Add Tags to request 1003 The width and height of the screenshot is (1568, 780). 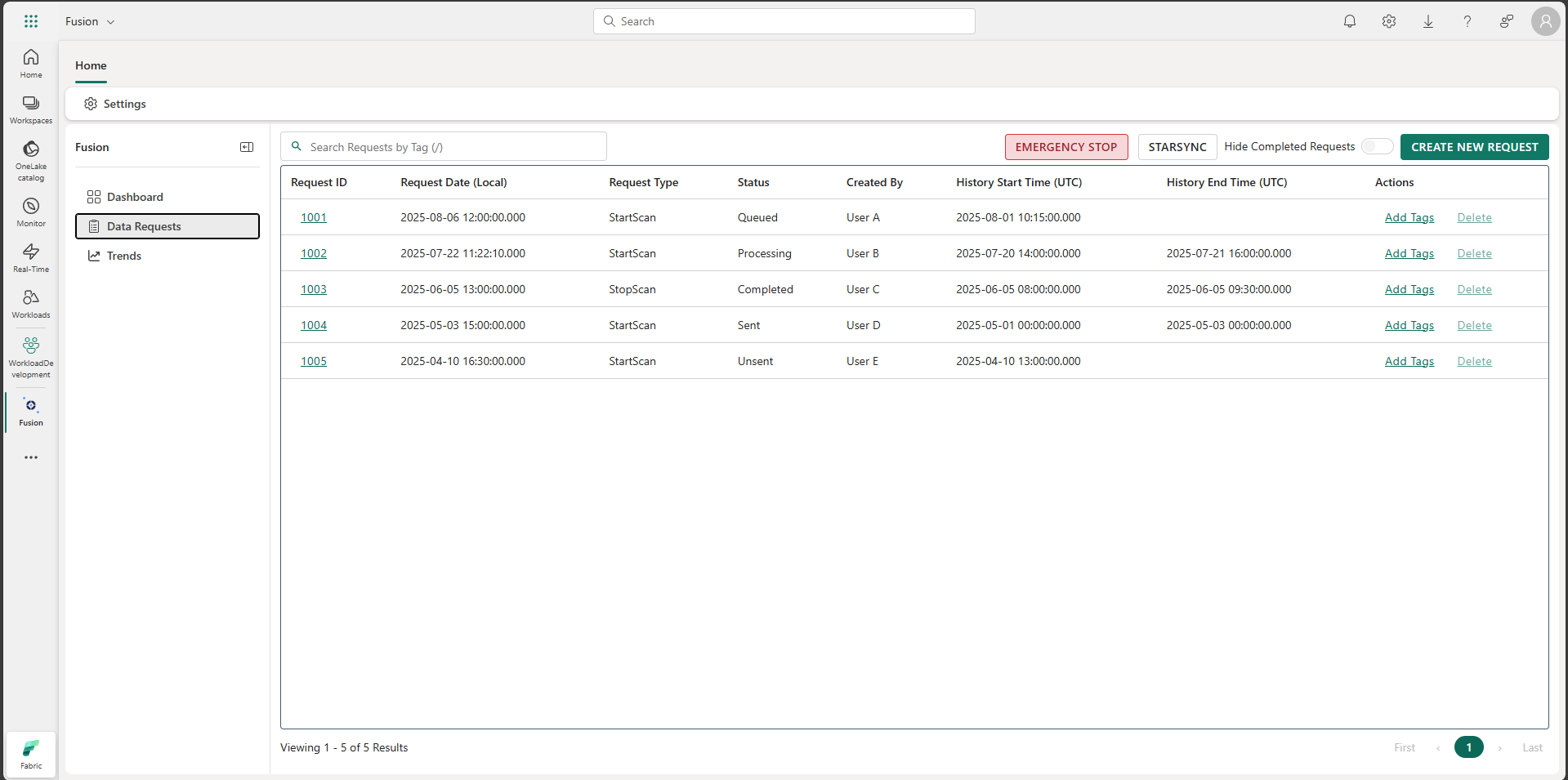coord(1409,289)
